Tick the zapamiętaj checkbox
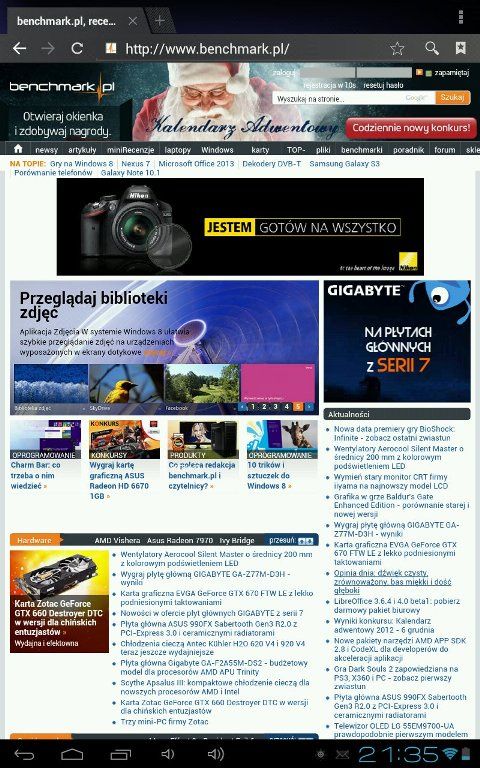This screenshot has width=480, height=768. click(x=429, y=73)
